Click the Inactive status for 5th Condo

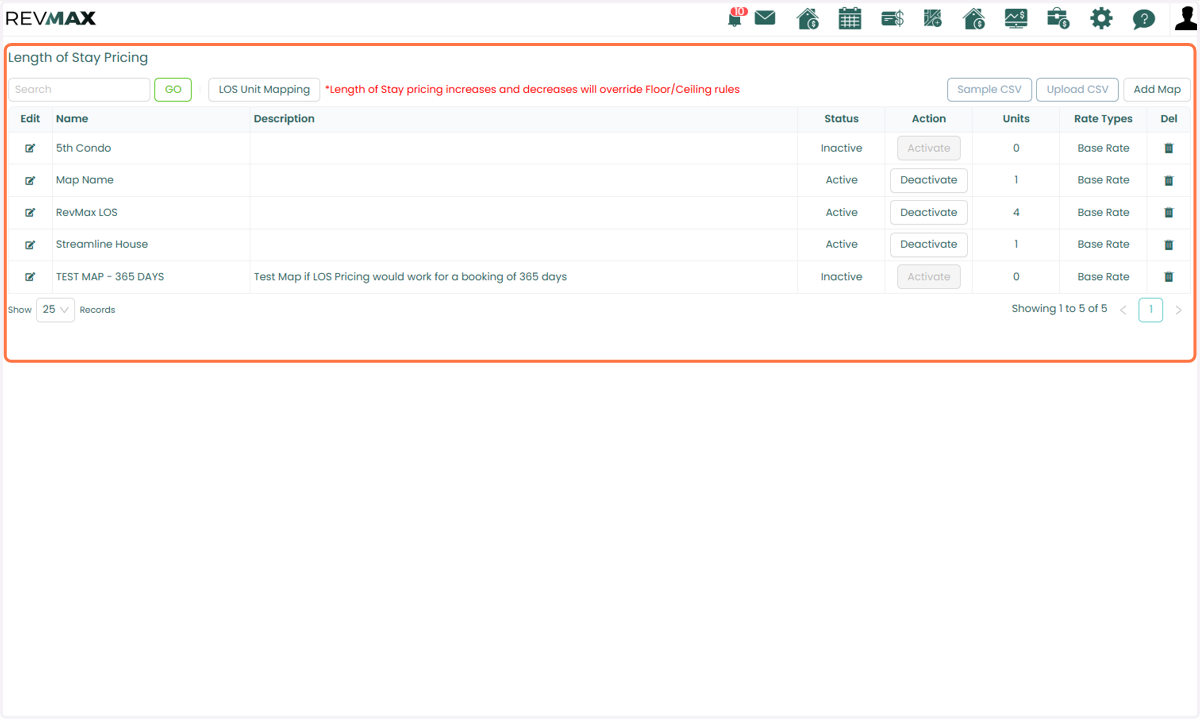tap(841, 148)
